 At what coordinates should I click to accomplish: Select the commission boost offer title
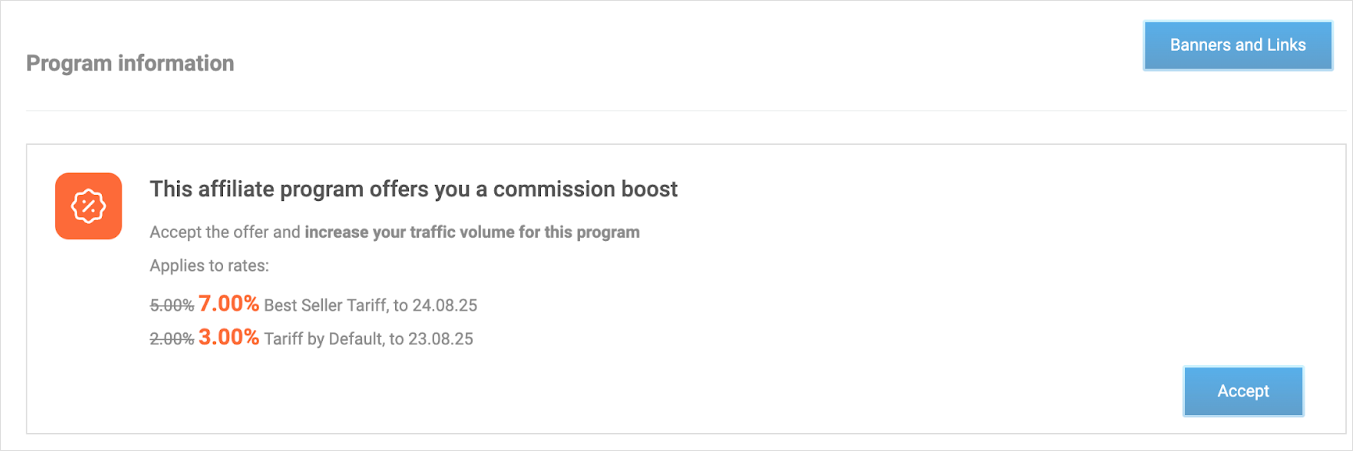pyautogui.click(x=413, y=189)
